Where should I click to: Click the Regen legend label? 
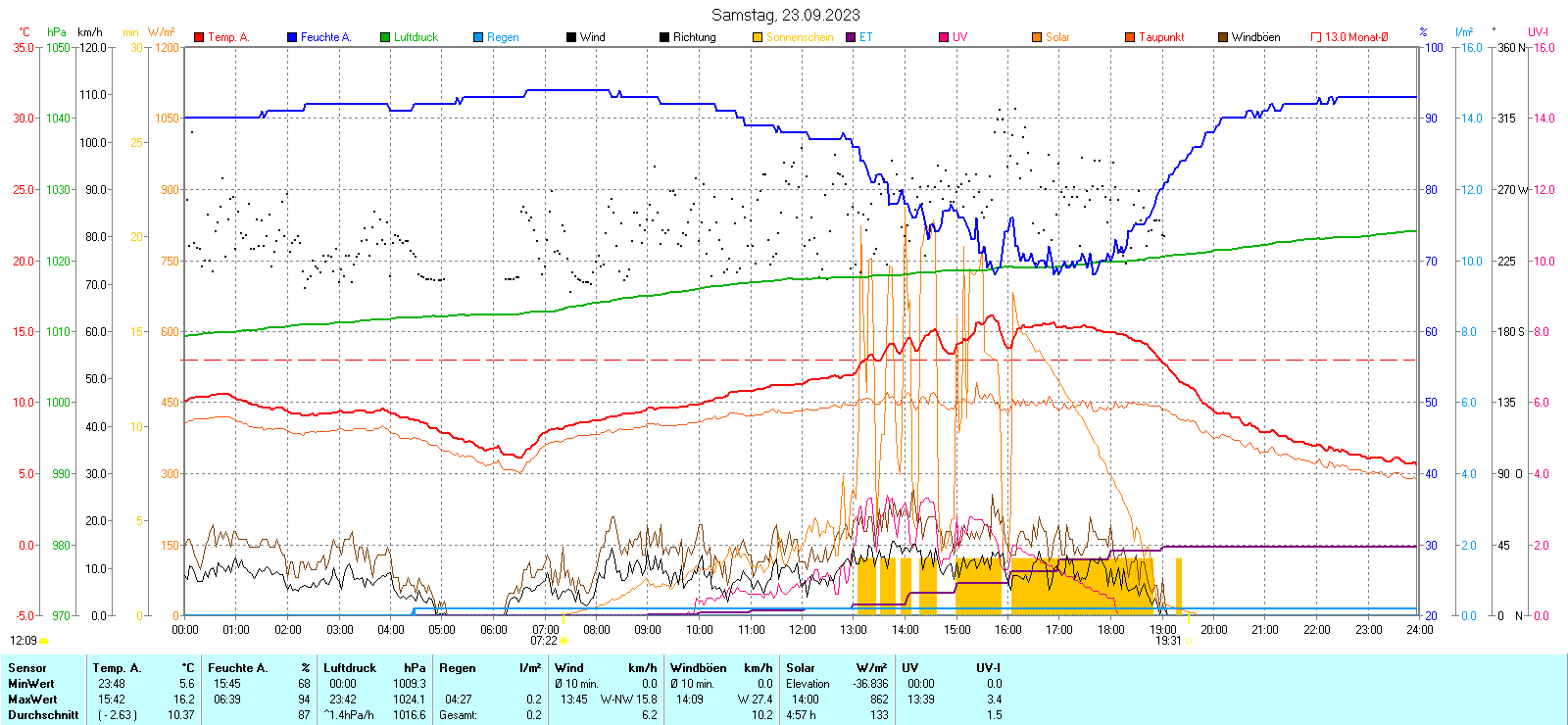coord(503,37)
